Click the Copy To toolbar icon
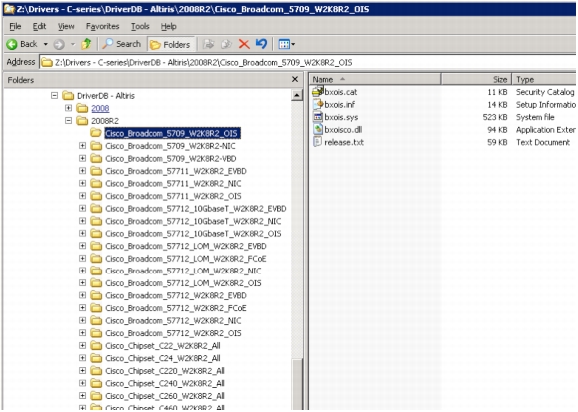Image resolution: width=578 pixels, height=412 pixels. pyautogui.click(x=226, y=45)
